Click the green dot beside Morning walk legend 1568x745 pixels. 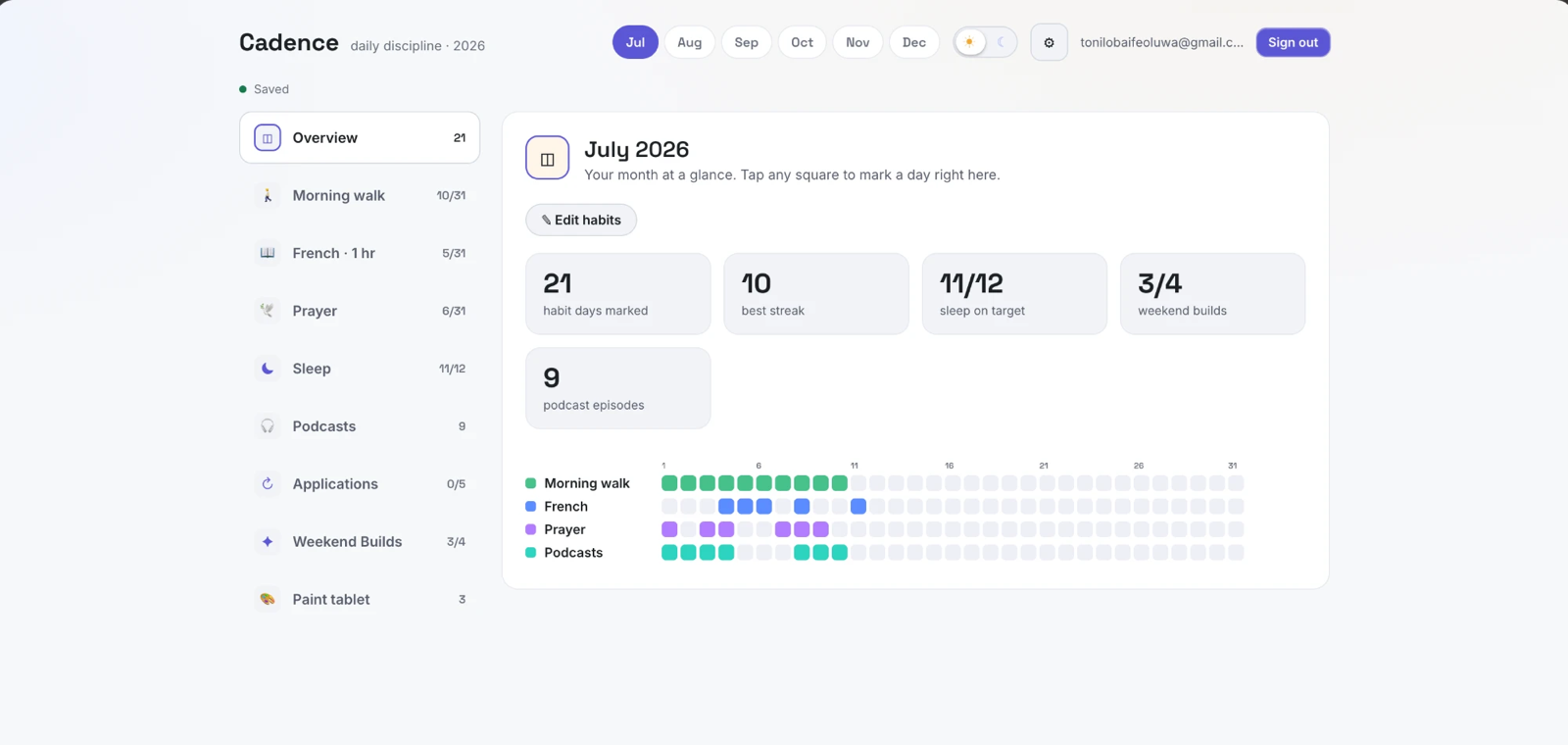(531, 483)
